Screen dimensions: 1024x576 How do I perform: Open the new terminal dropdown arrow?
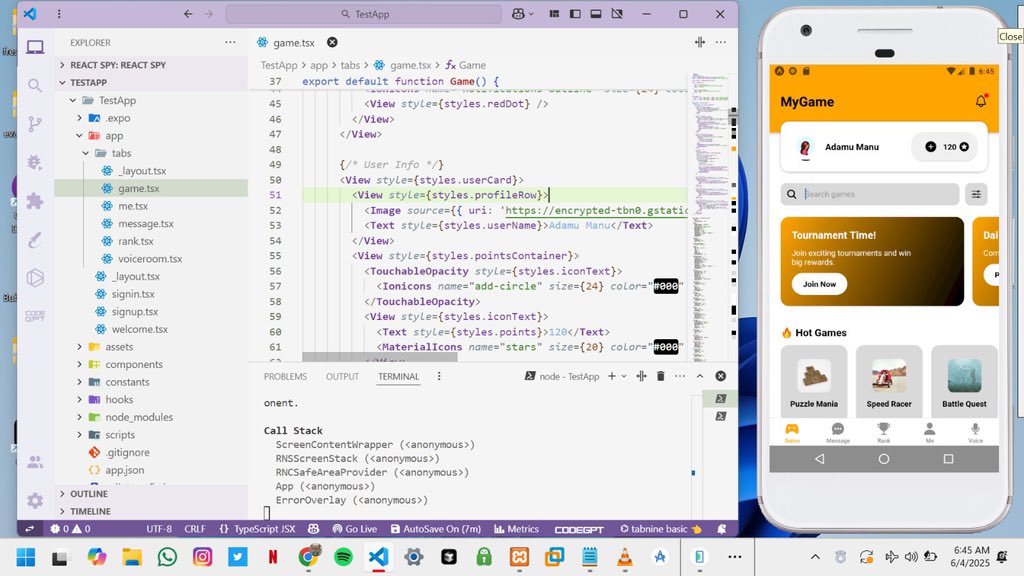[624, 376]
